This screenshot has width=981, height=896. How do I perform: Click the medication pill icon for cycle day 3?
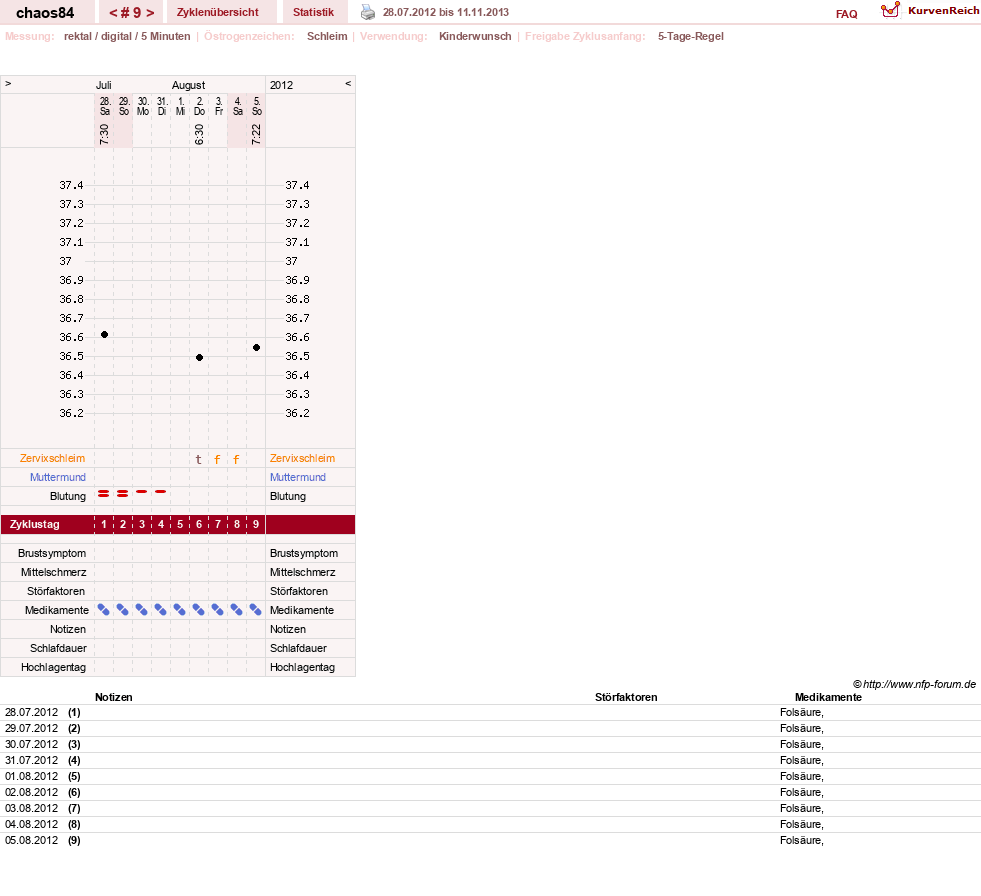tap(142, 609)
